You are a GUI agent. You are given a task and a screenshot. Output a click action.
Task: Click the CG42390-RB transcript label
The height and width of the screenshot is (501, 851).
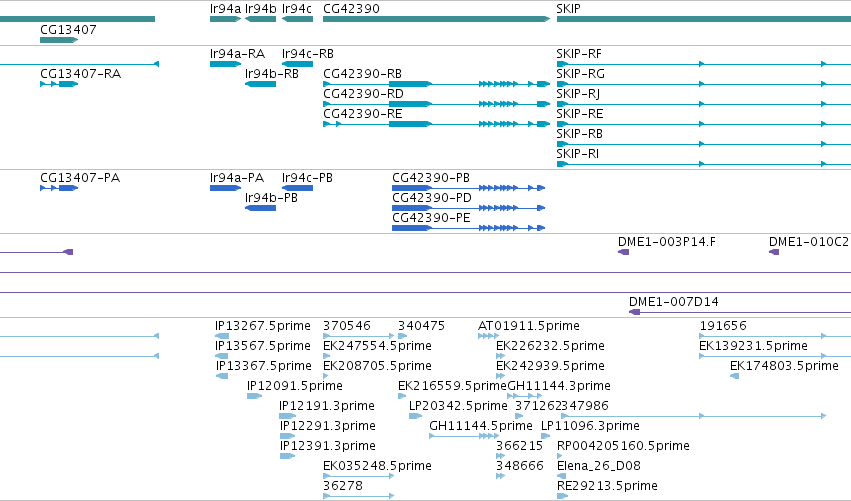click(363, 74)
